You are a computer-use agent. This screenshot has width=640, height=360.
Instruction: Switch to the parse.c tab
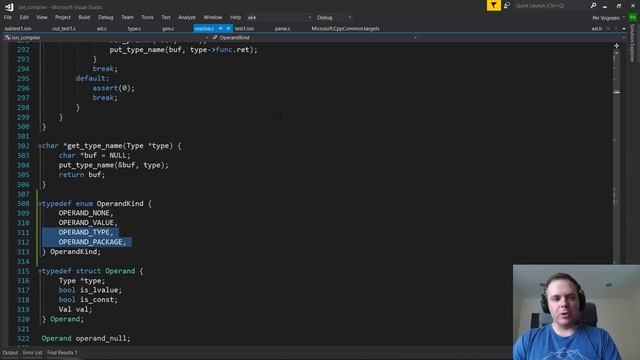[282, 29]
